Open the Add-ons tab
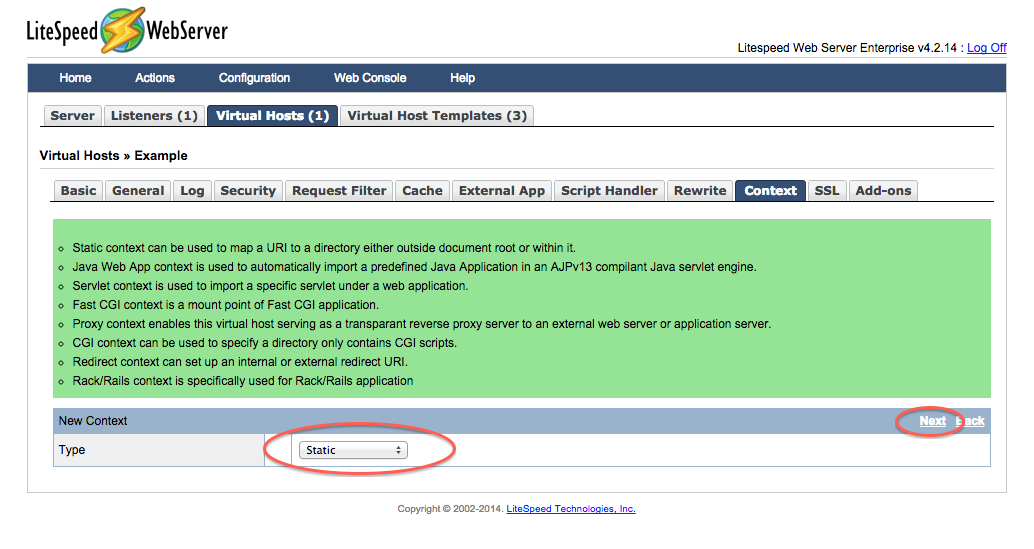 coord(883,190)
